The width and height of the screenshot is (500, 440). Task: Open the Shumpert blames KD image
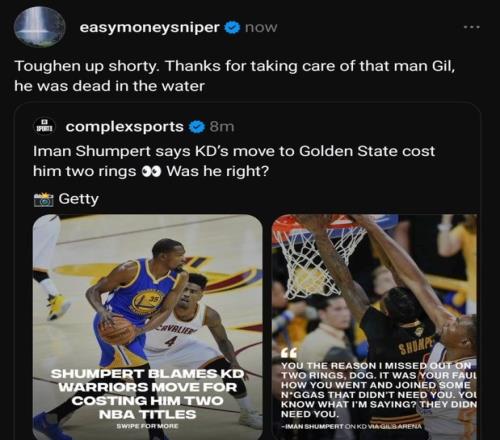[x=148, y=327]
